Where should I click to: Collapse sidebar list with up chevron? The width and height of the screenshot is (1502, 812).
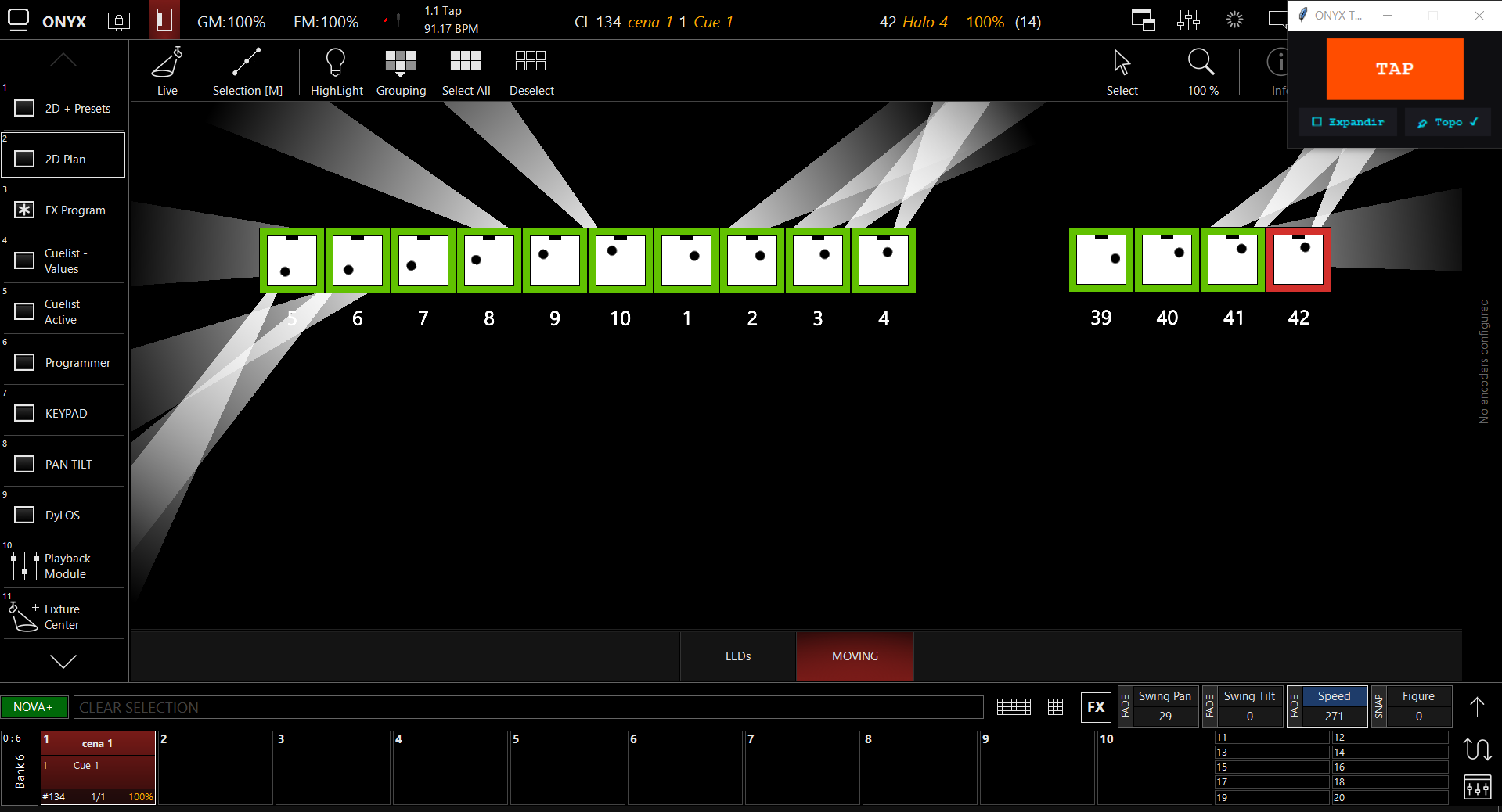(x=63, y=59)
